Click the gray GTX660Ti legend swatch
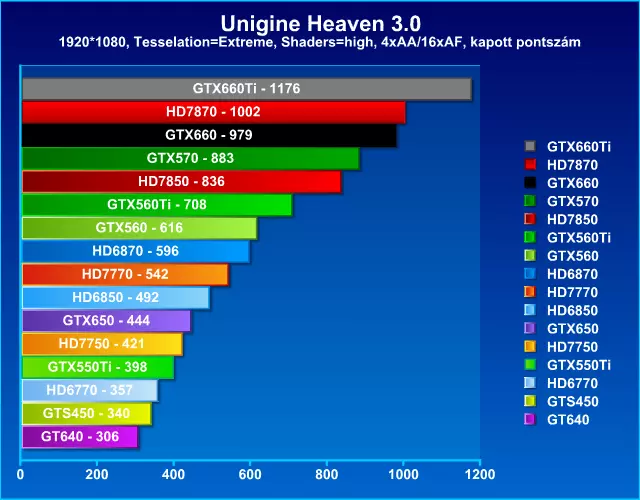 click(530, 146)
